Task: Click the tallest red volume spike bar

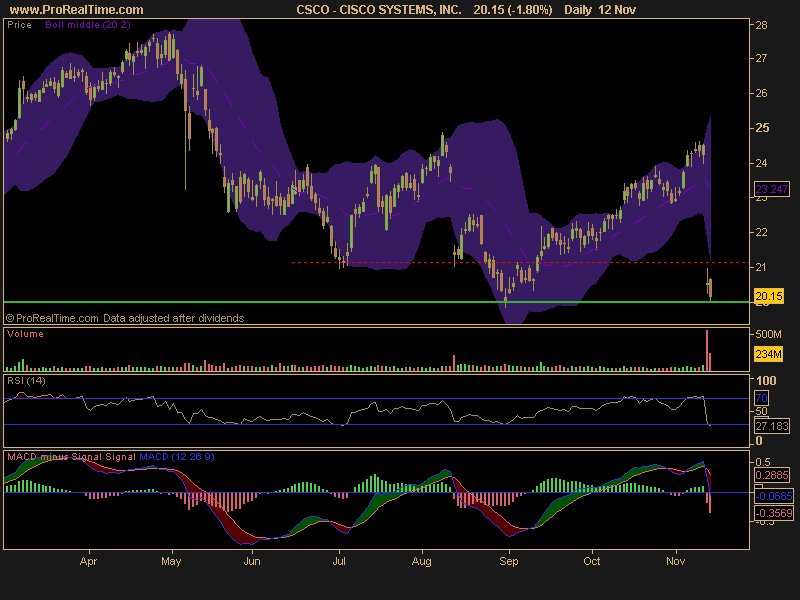Action: pos(707,351)
